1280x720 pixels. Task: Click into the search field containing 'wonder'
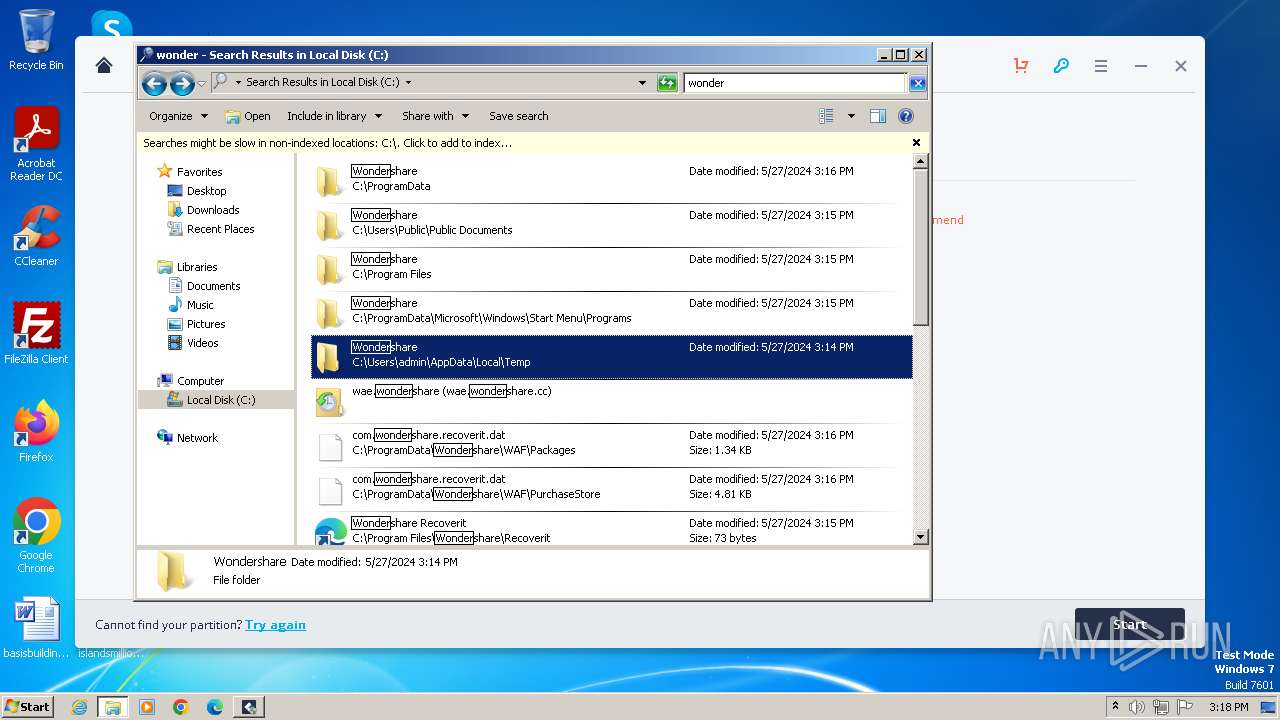(x=795, y=83)
